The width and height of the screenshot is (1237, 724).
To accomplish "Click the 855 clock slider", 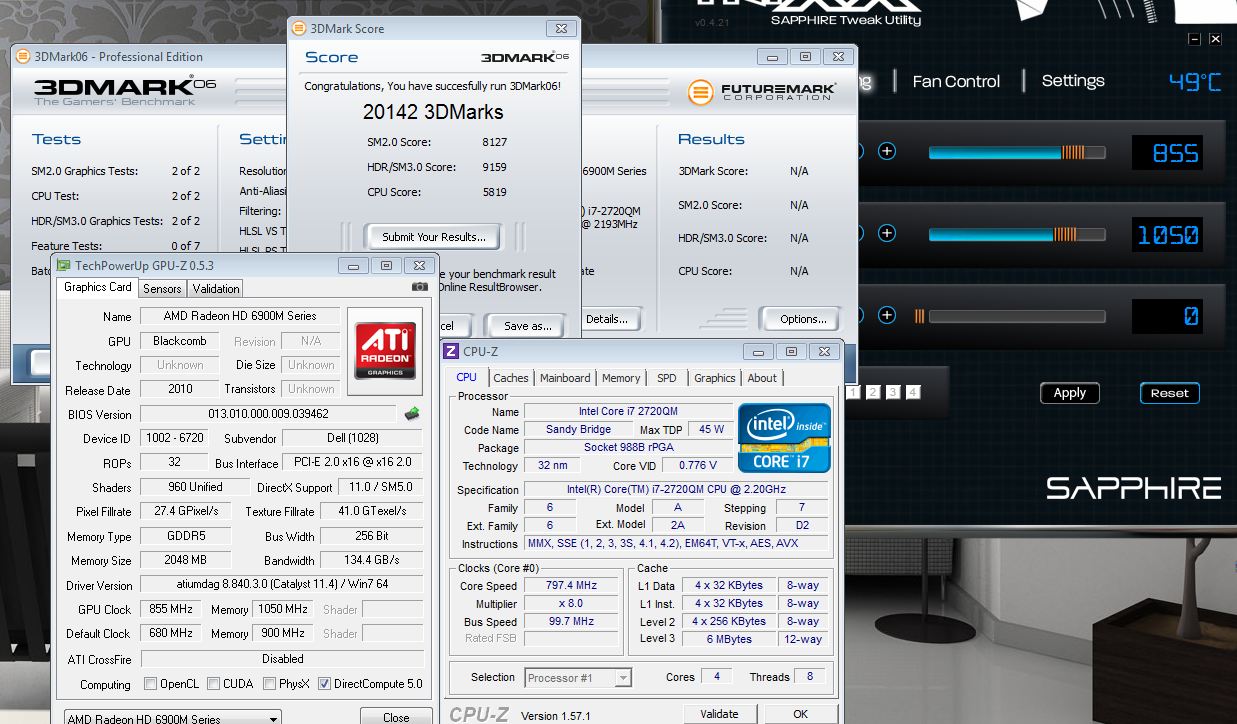I will click(1017, 153).
